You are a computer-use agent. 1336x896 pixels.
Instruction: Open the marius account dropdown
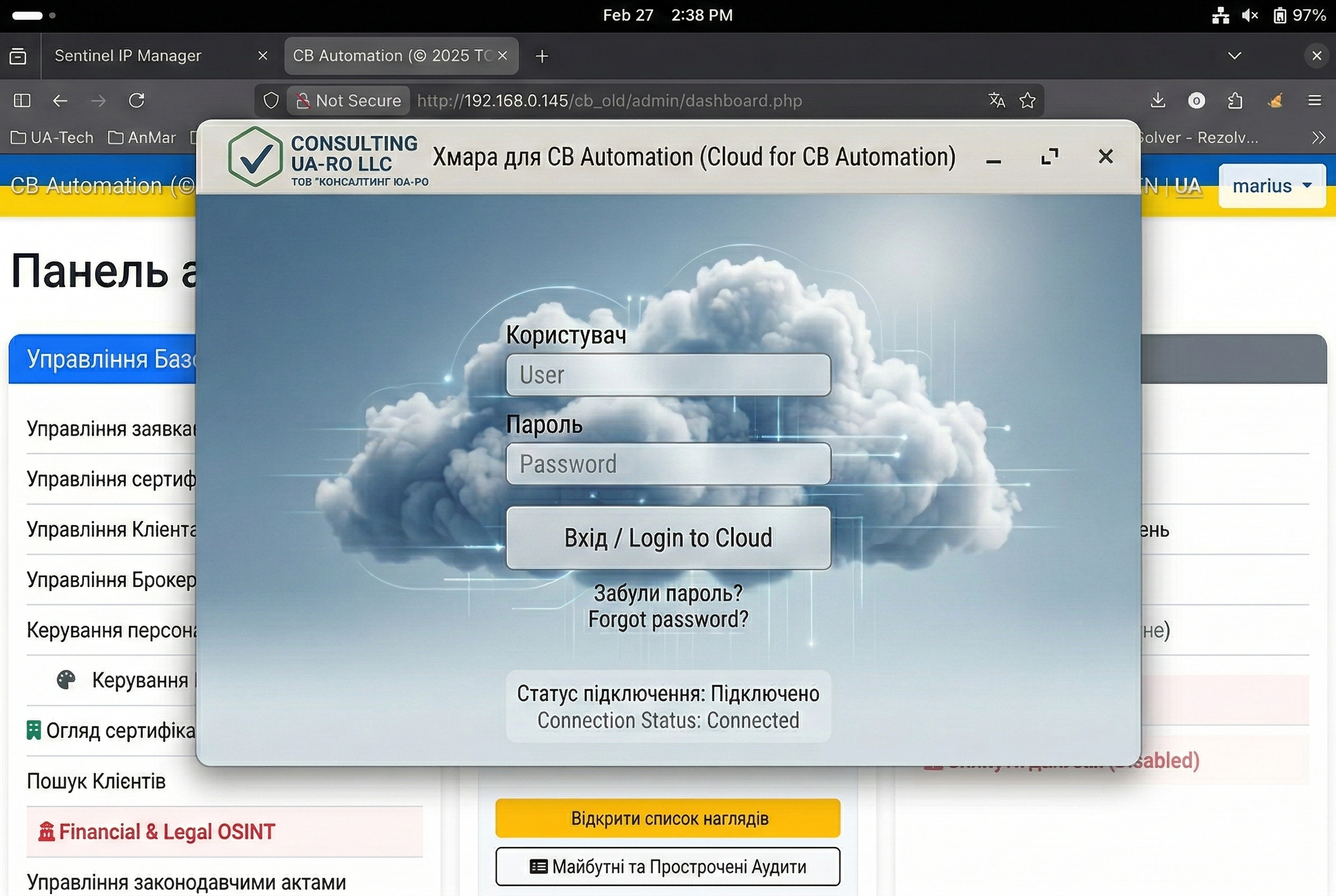[x=1272, y=185]
